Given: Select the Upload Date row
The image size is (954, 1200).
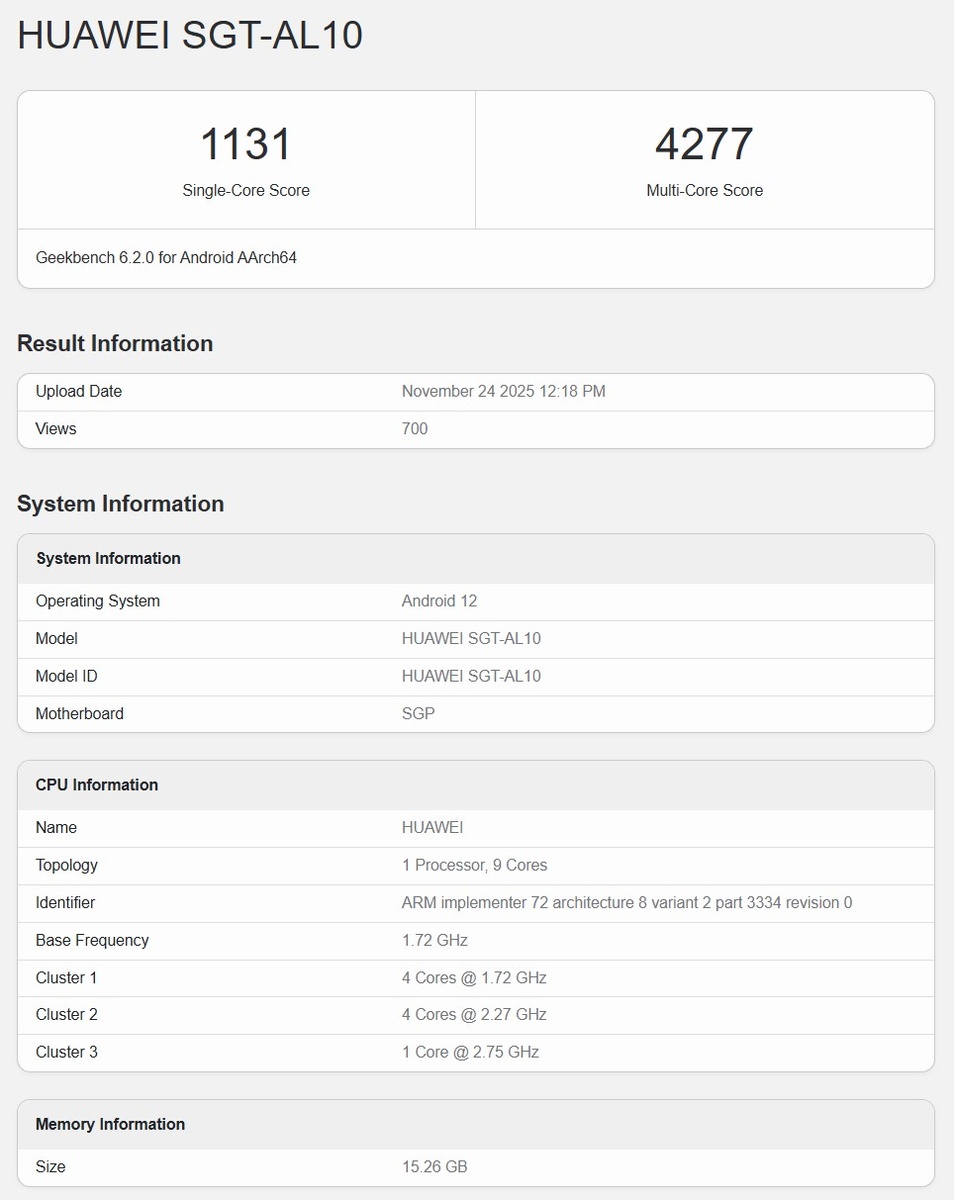Looking at the screenshot, I should click(475, 391).
